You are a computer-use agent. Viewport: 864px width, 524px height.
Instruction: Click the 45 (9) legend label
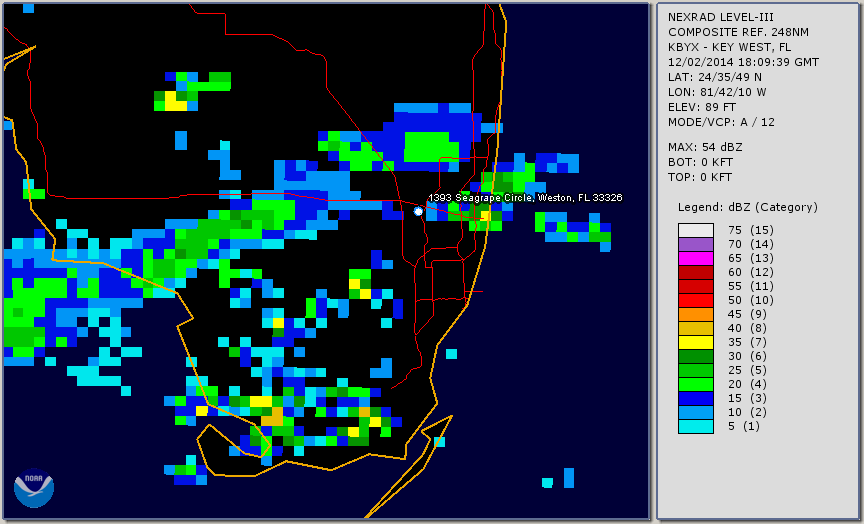coord(747,314)
